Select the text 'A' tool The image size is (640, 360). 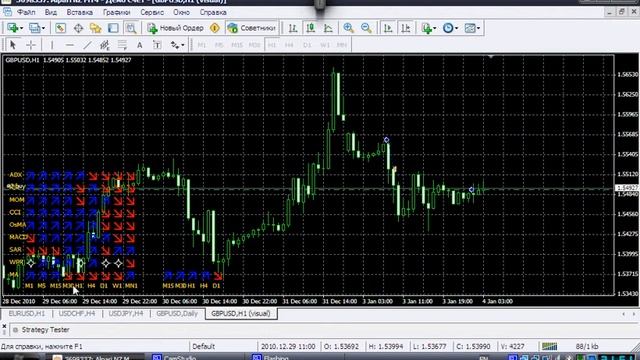pyautogui.click(x=140, y=44)
